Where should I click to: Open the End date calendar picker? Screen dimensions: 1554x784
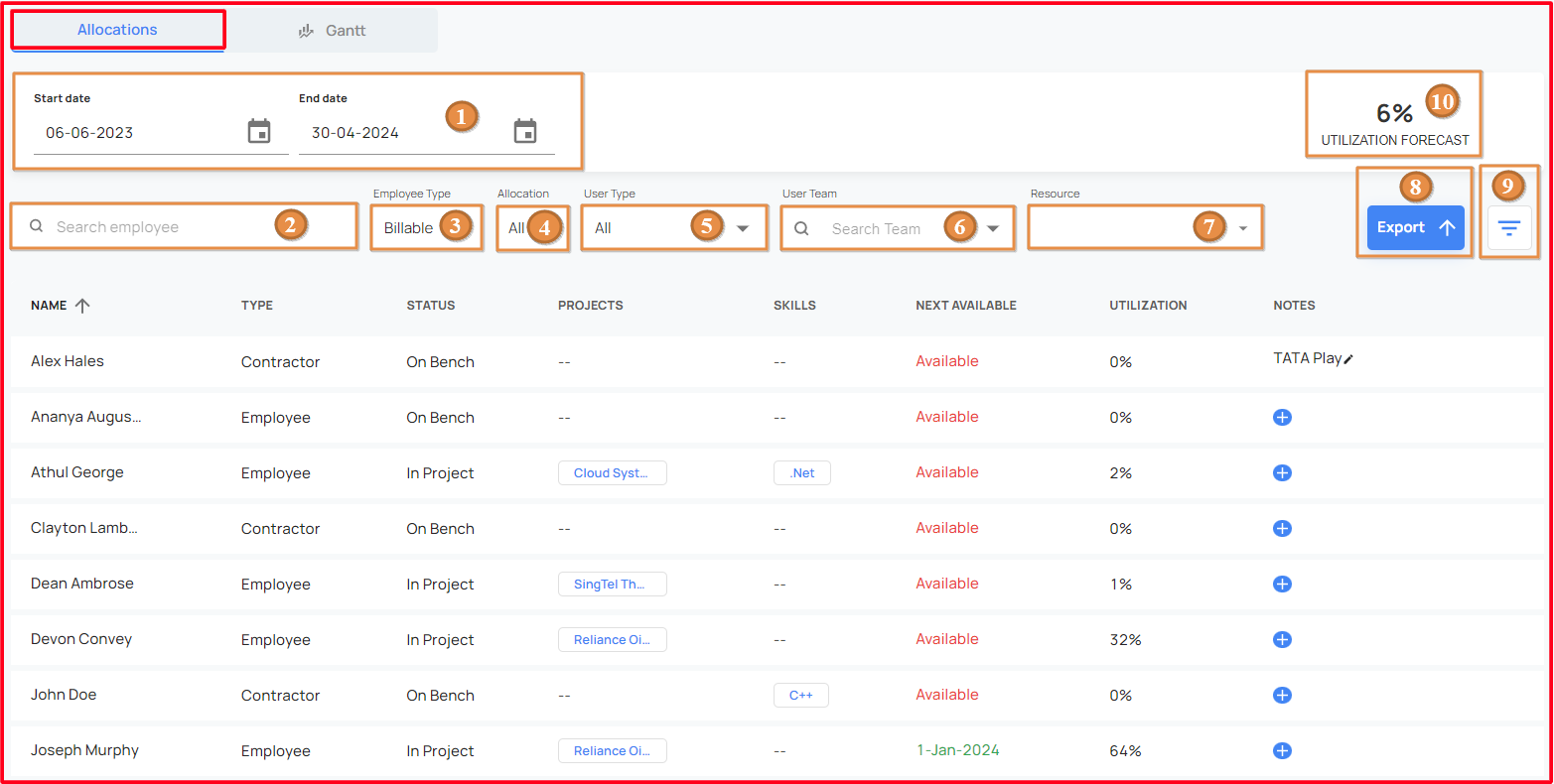(525, 131)
